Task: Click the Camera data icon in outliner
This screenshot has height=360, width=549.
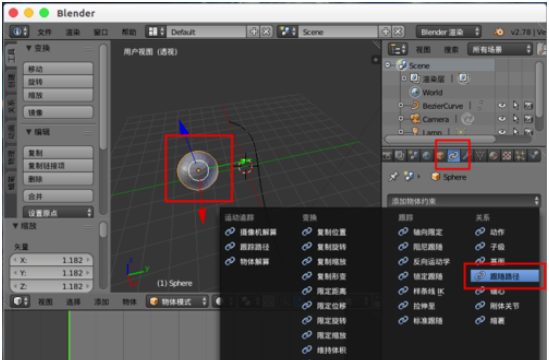Action: click(467, 119)
